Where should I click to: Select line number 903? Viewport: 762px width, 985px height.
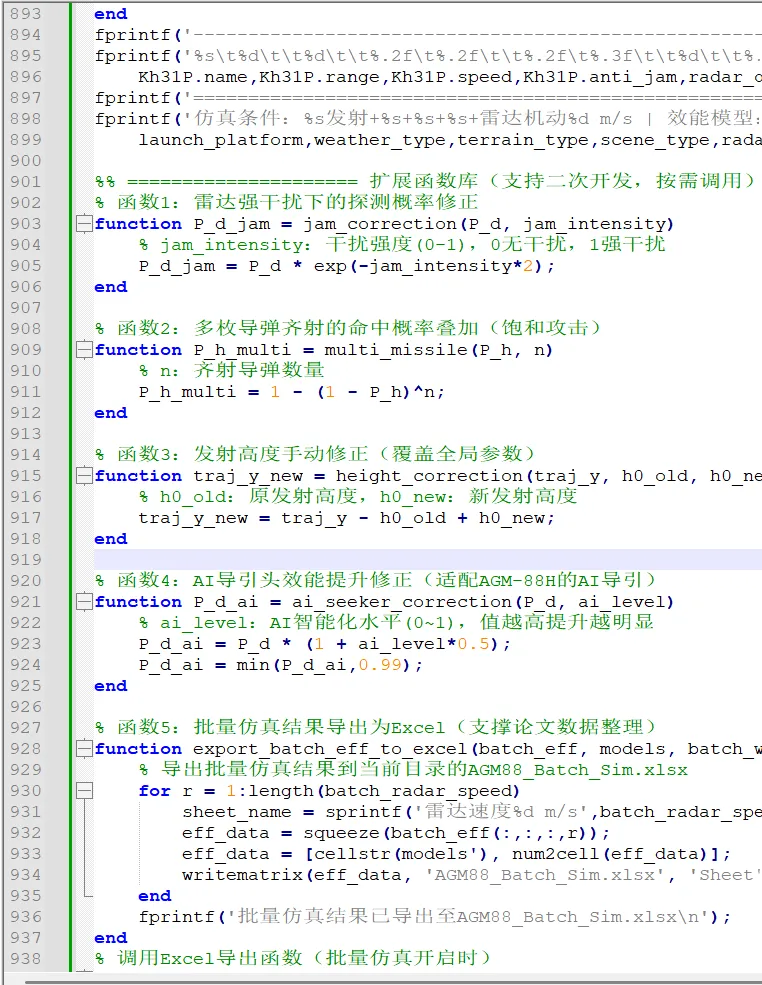click(26, 224)
